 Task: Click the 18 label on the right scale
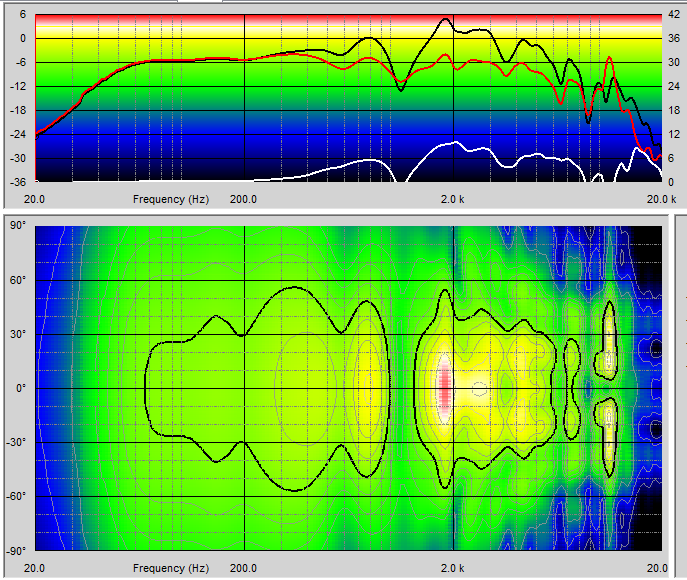pos(674,110)
